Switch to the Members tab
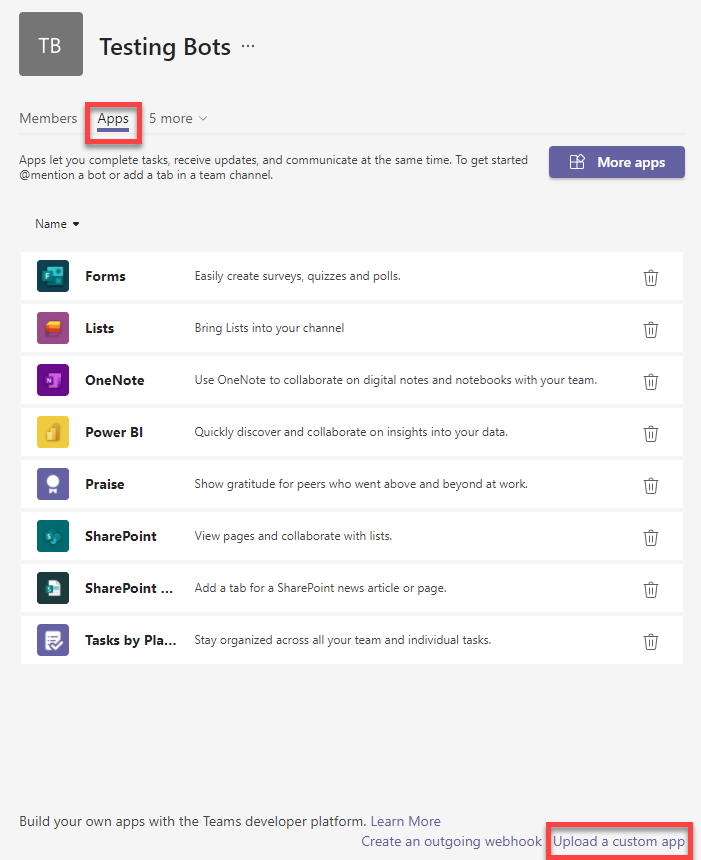This screenshot has height=860, width=701. pos(48,118)
